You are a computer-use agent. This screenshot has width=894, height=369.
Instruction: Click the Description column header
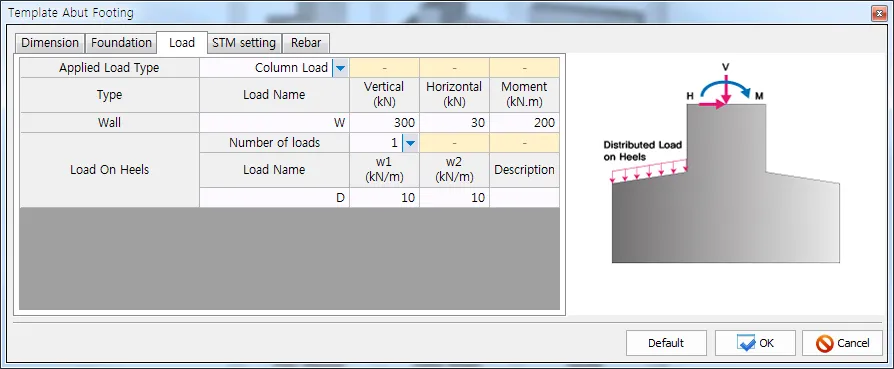(x=525, y=170)
